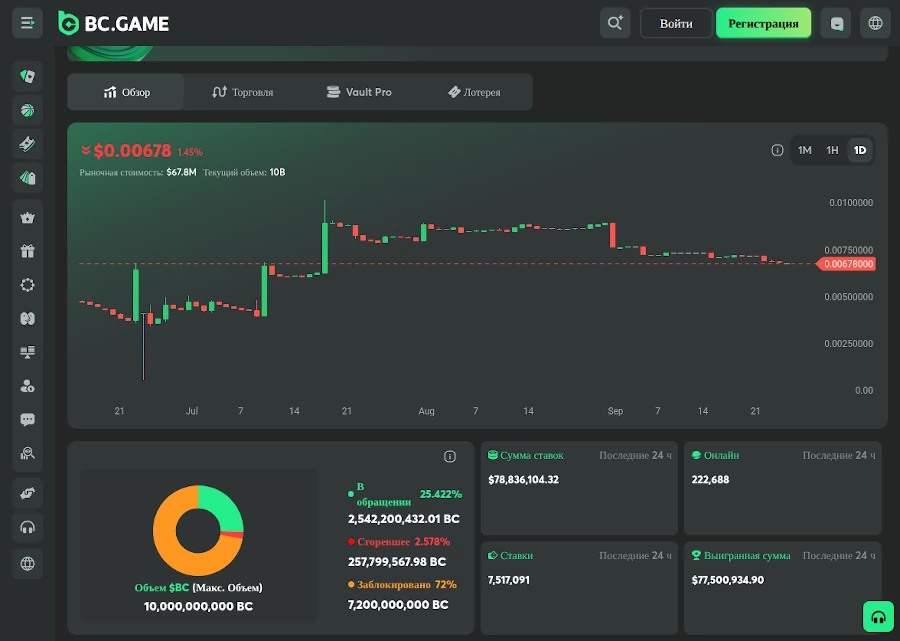Image resolution: width=900 pixels, height=641 pixels.
Task: Click the green support headset button
Action: pos(878,617)
